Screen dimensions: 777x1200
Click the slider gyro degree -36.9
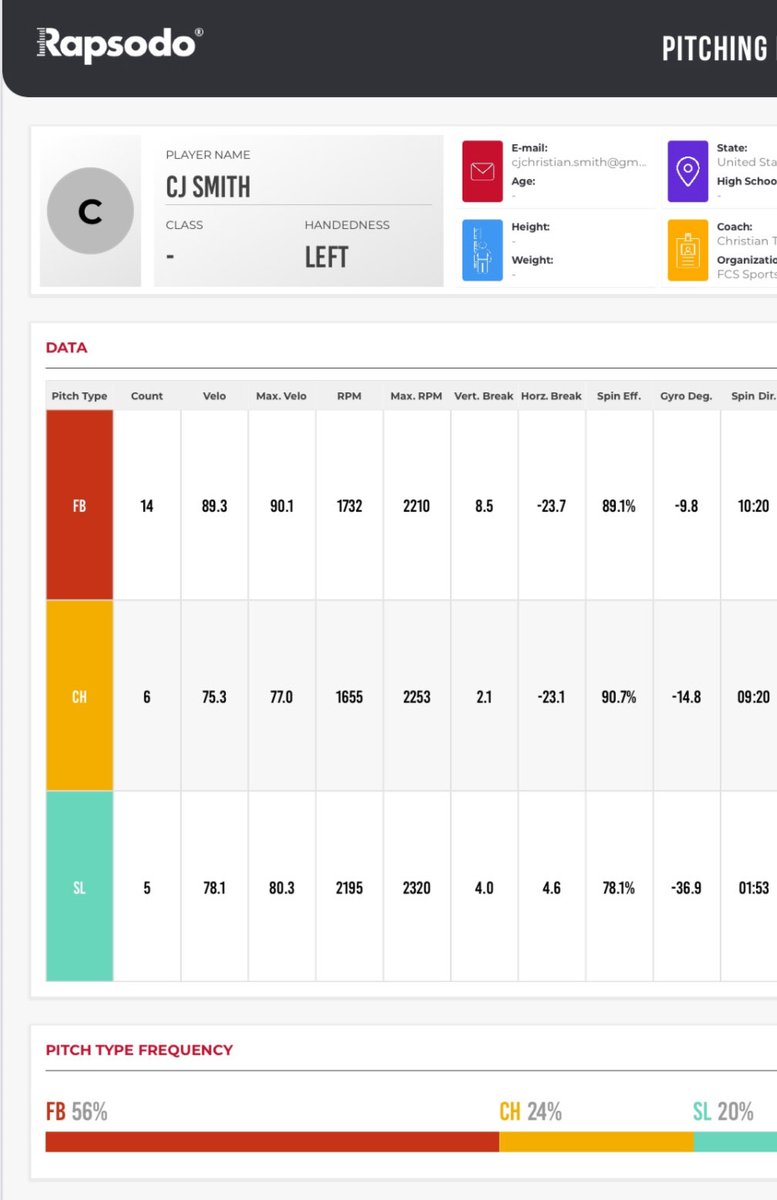tap(686, 887)
